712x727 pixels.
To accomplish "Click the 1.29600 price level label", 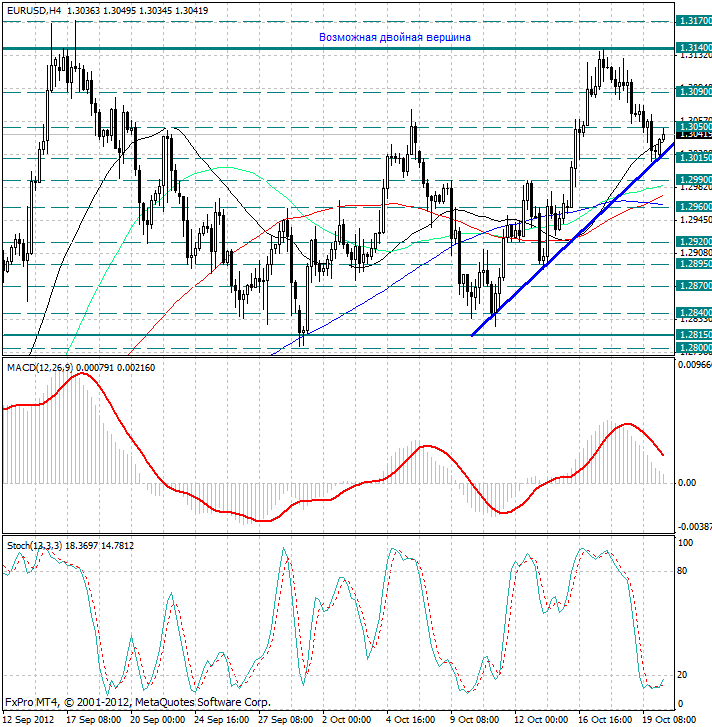I will coord(694,206).
